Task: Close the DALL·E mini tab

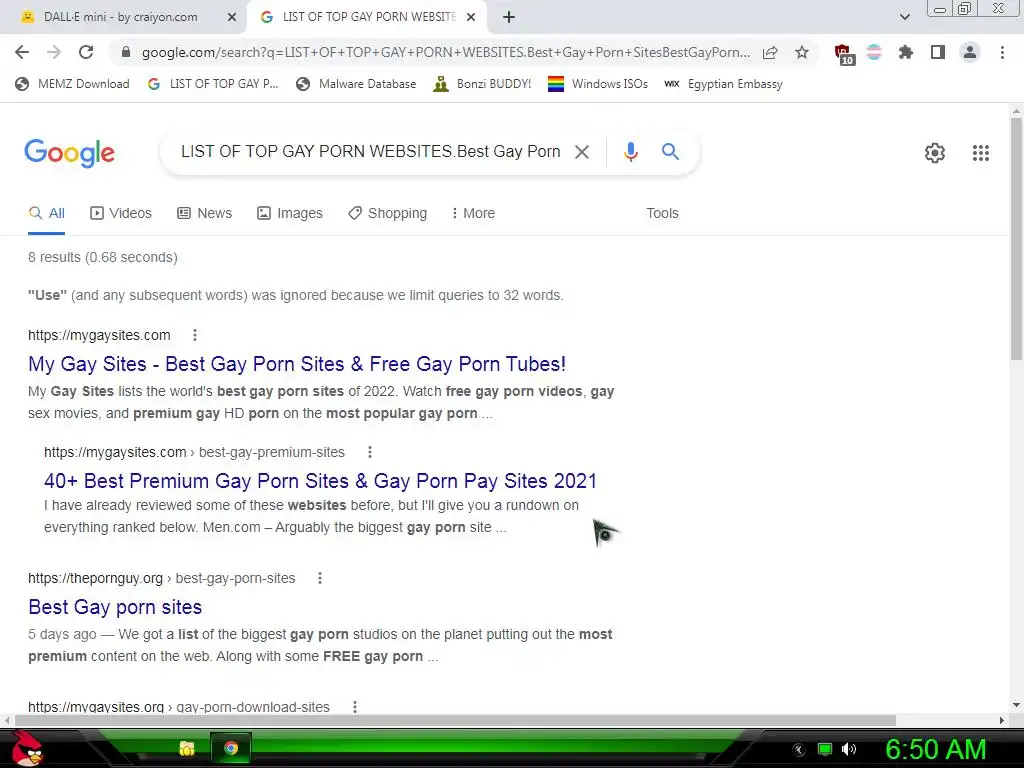Action: (x=232, y=17)
